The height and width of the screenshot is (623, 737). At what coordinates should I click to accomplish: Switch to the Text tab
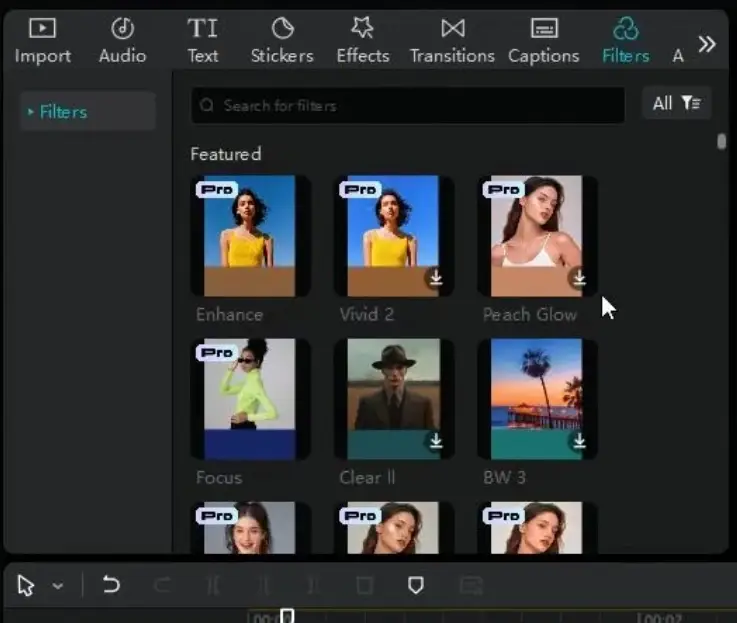(203, 41)
